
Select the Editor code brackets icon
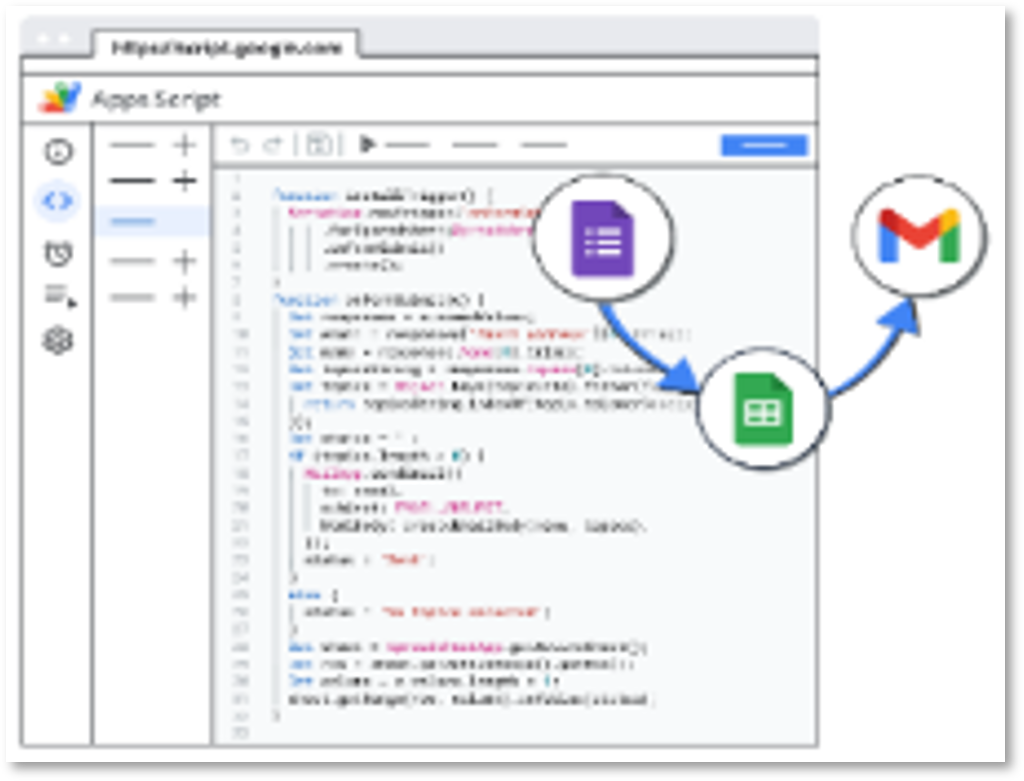click(x=58, y=201)
